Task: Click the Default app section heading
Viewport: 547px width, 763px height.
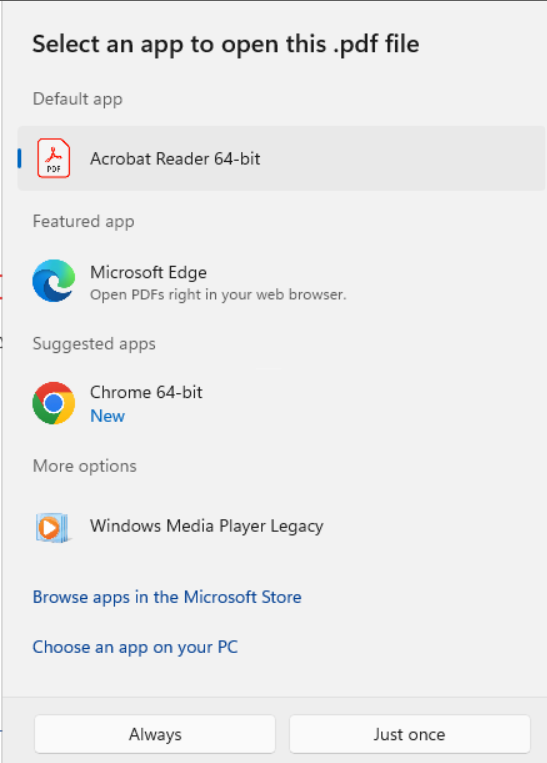Action: (x=77, y=99)
